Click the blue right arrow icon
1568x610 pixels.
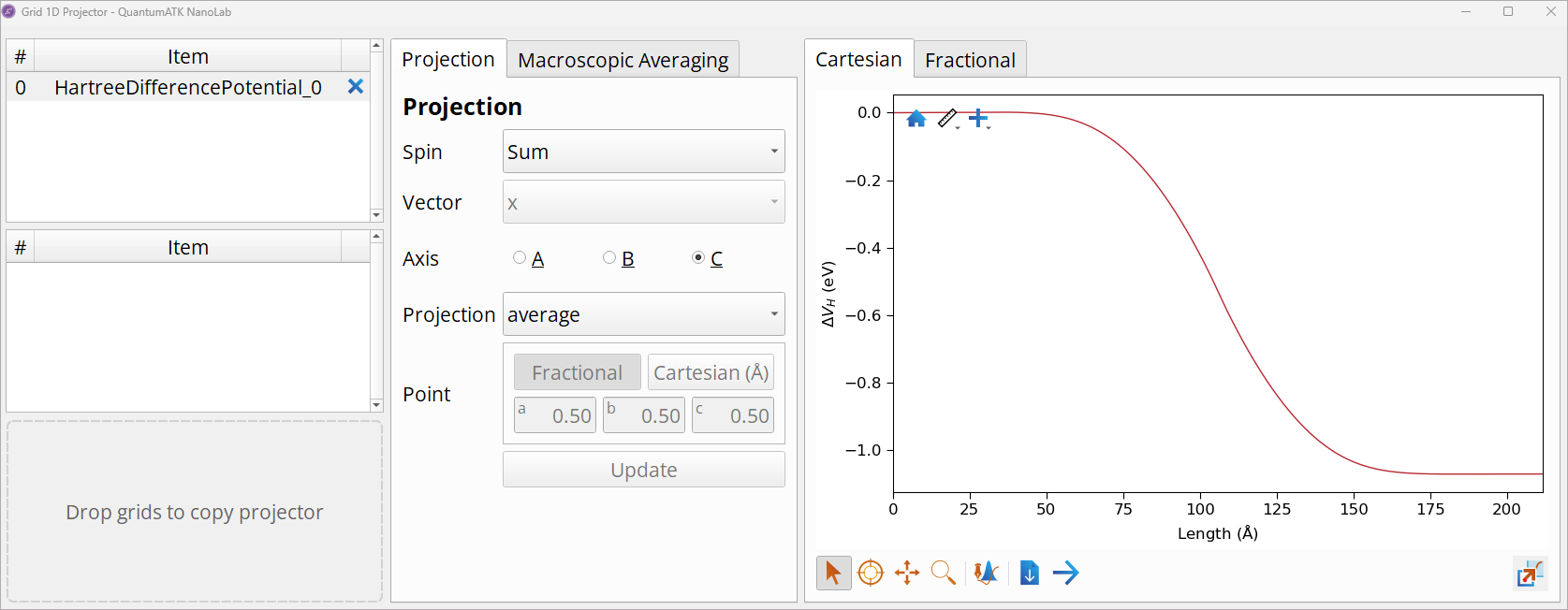(x=1066, y=573)
